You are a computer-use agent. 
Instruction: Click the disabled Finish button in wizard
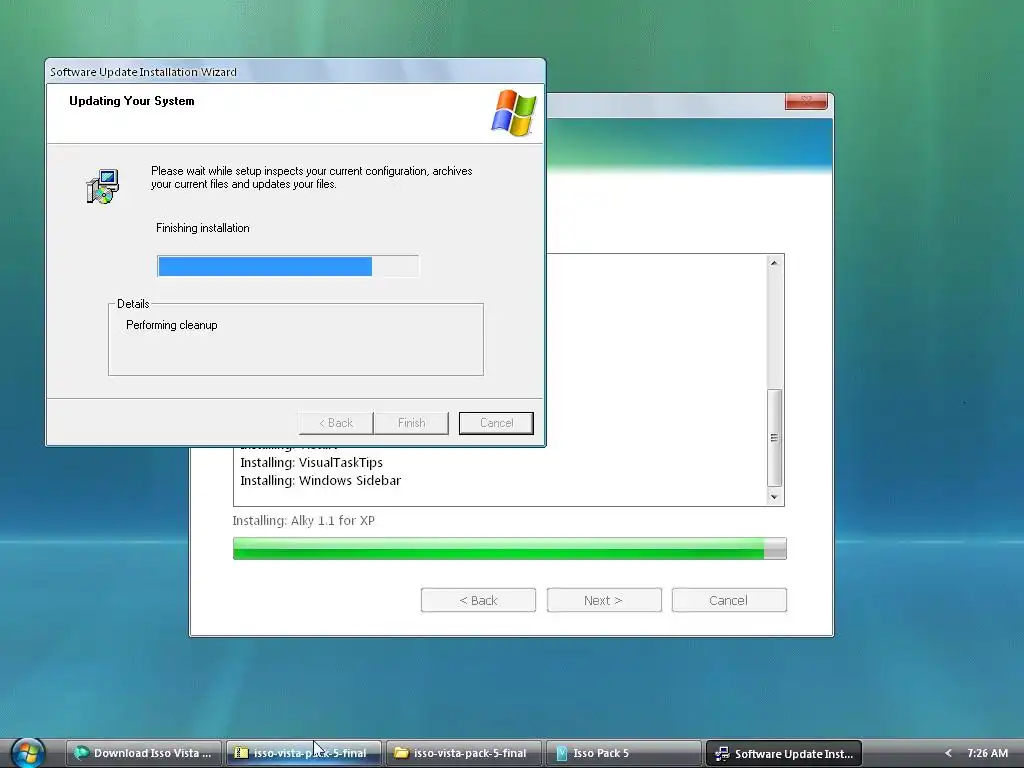[411, 423]
